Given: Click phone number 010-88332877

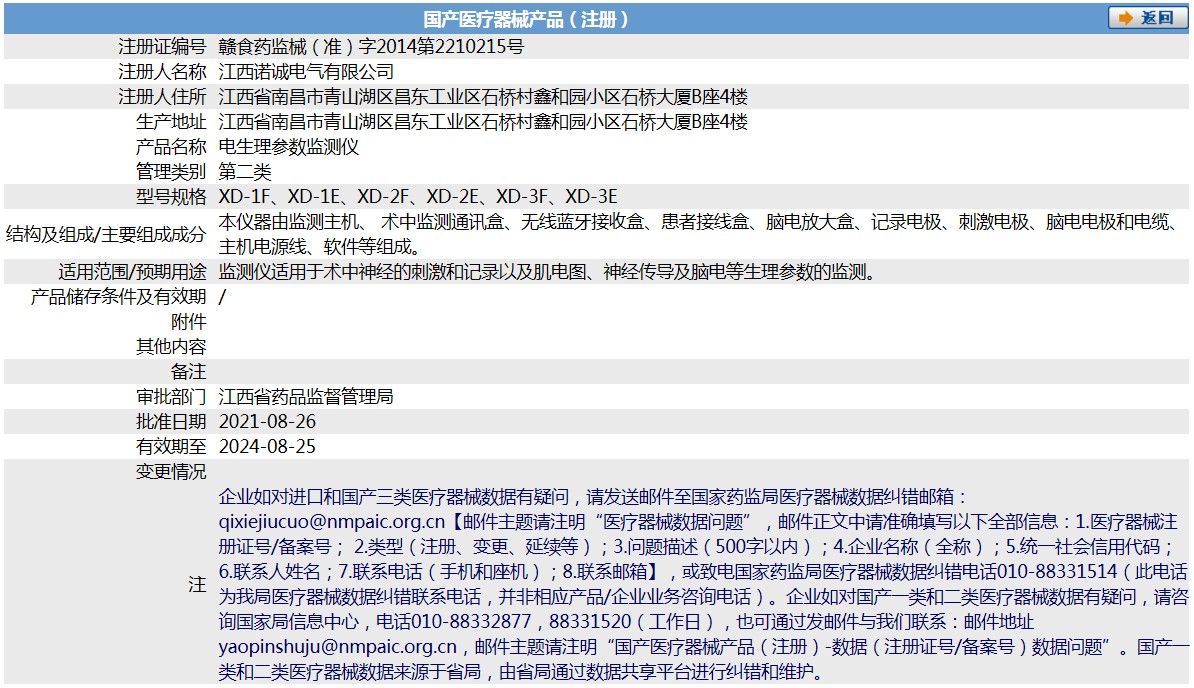Looking at the screenshot, I should coord(471,622).
